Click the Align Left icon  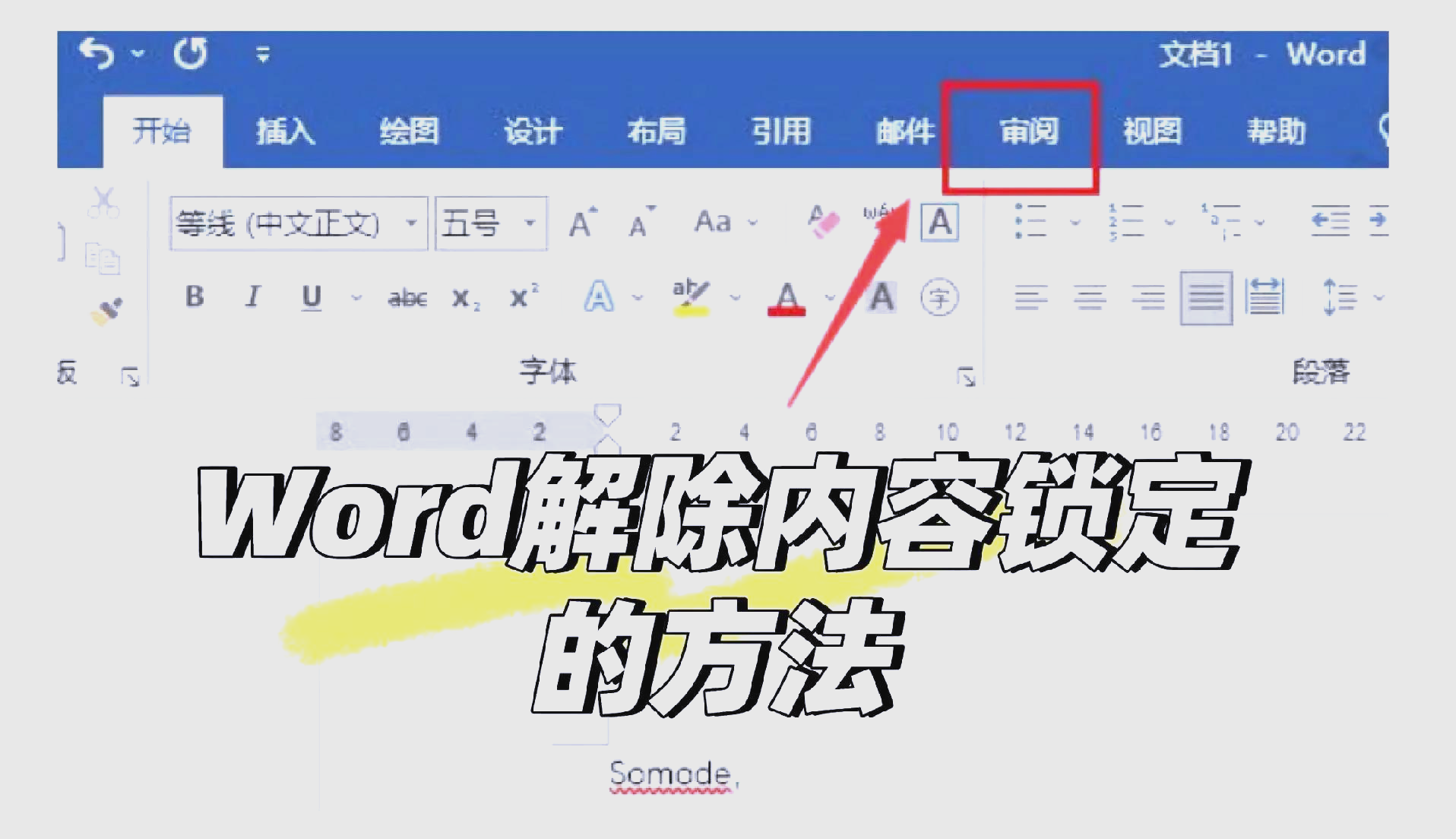[x=1031, y=297]
